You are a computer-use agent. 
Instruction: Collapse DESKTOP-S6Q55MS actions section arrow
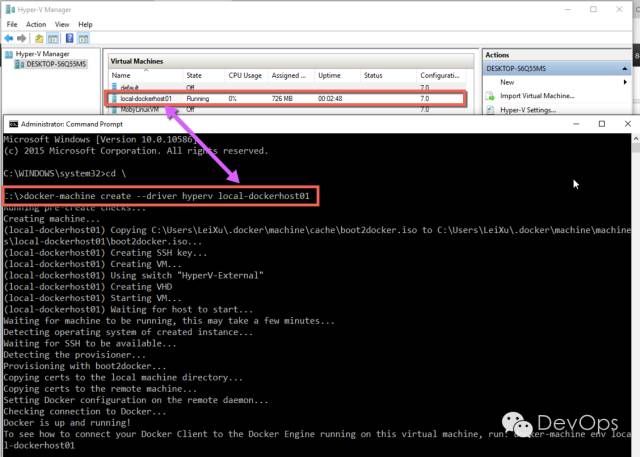point(624,69)
